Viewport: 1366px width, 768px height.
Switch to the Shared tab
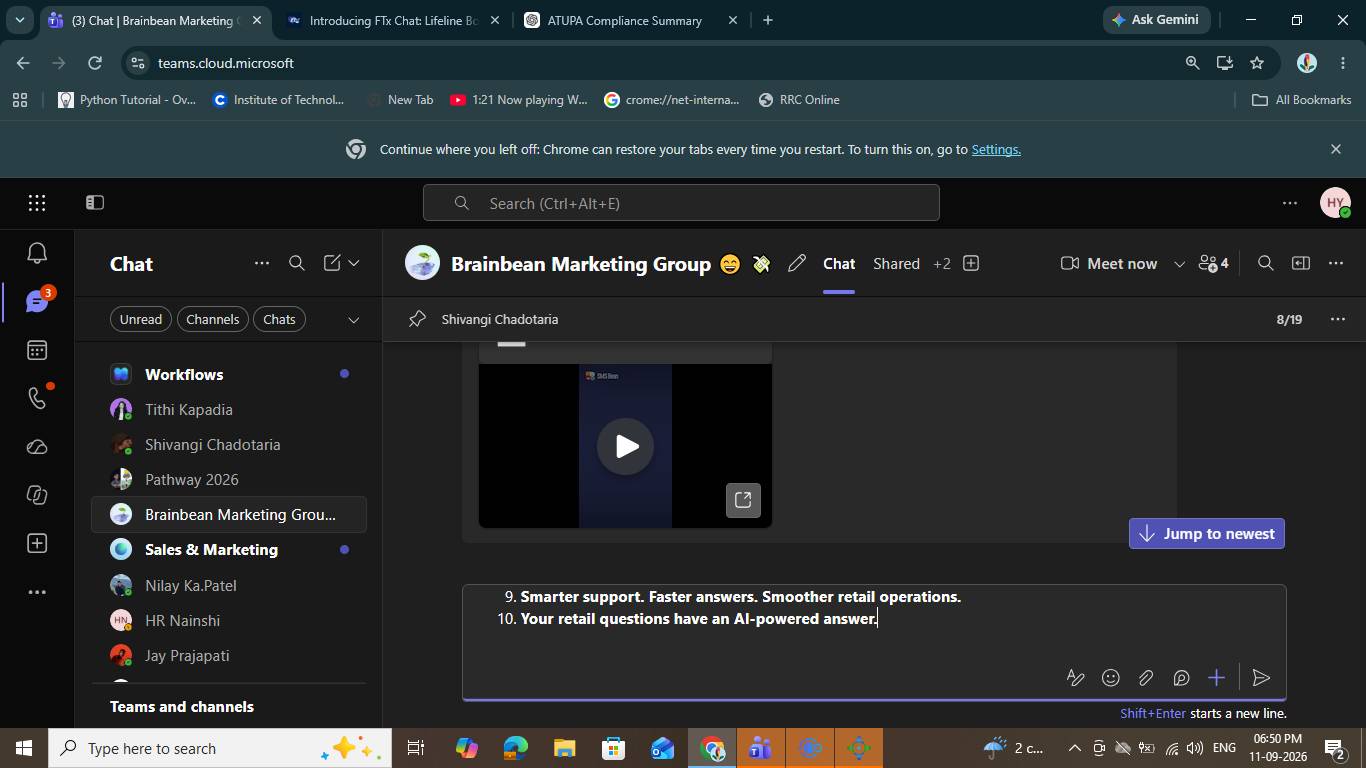coord(896,264)
